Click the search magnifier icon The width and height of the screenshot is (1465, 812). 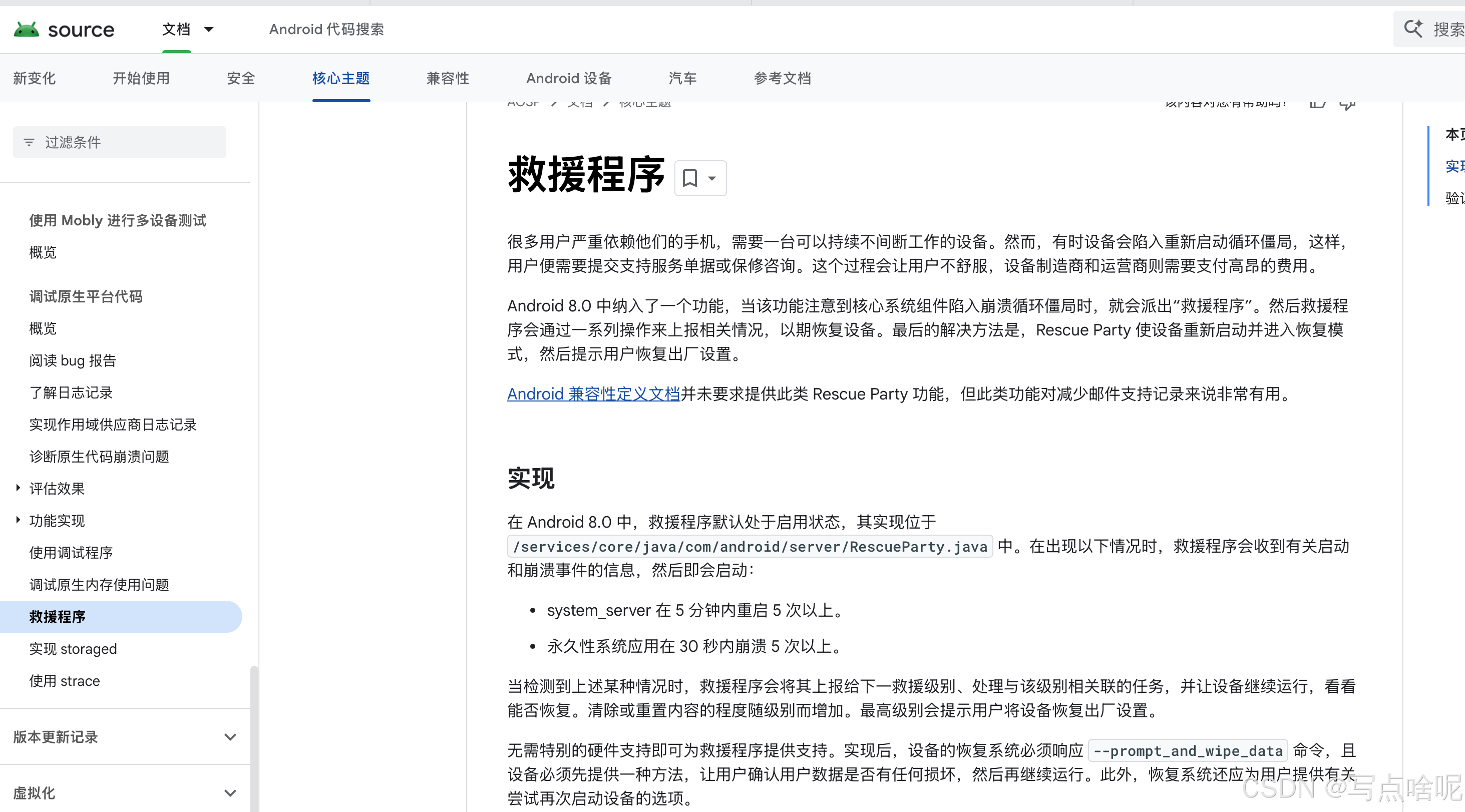click(1414, 29)
